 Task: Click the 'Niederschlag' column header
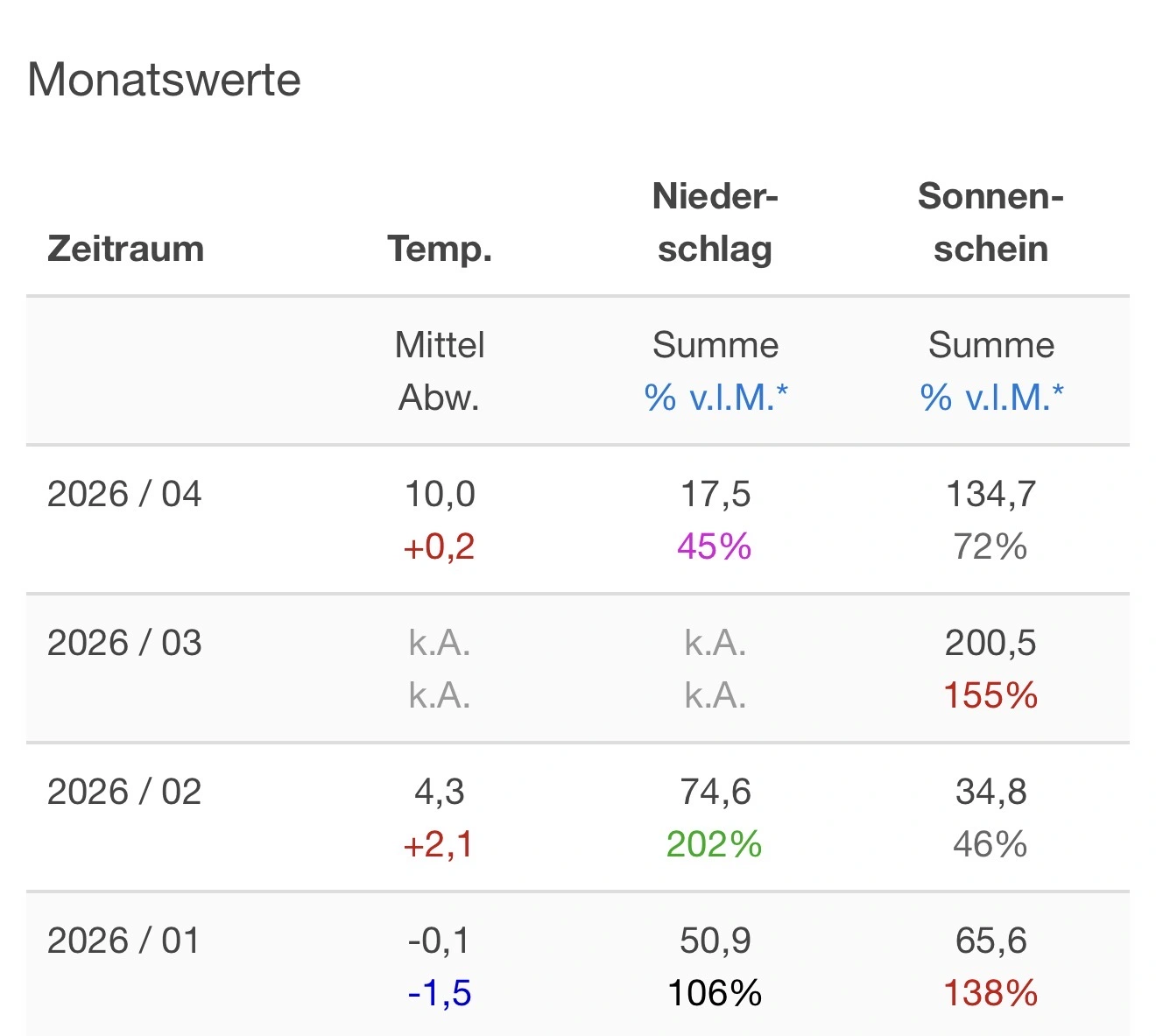[715, 222]
